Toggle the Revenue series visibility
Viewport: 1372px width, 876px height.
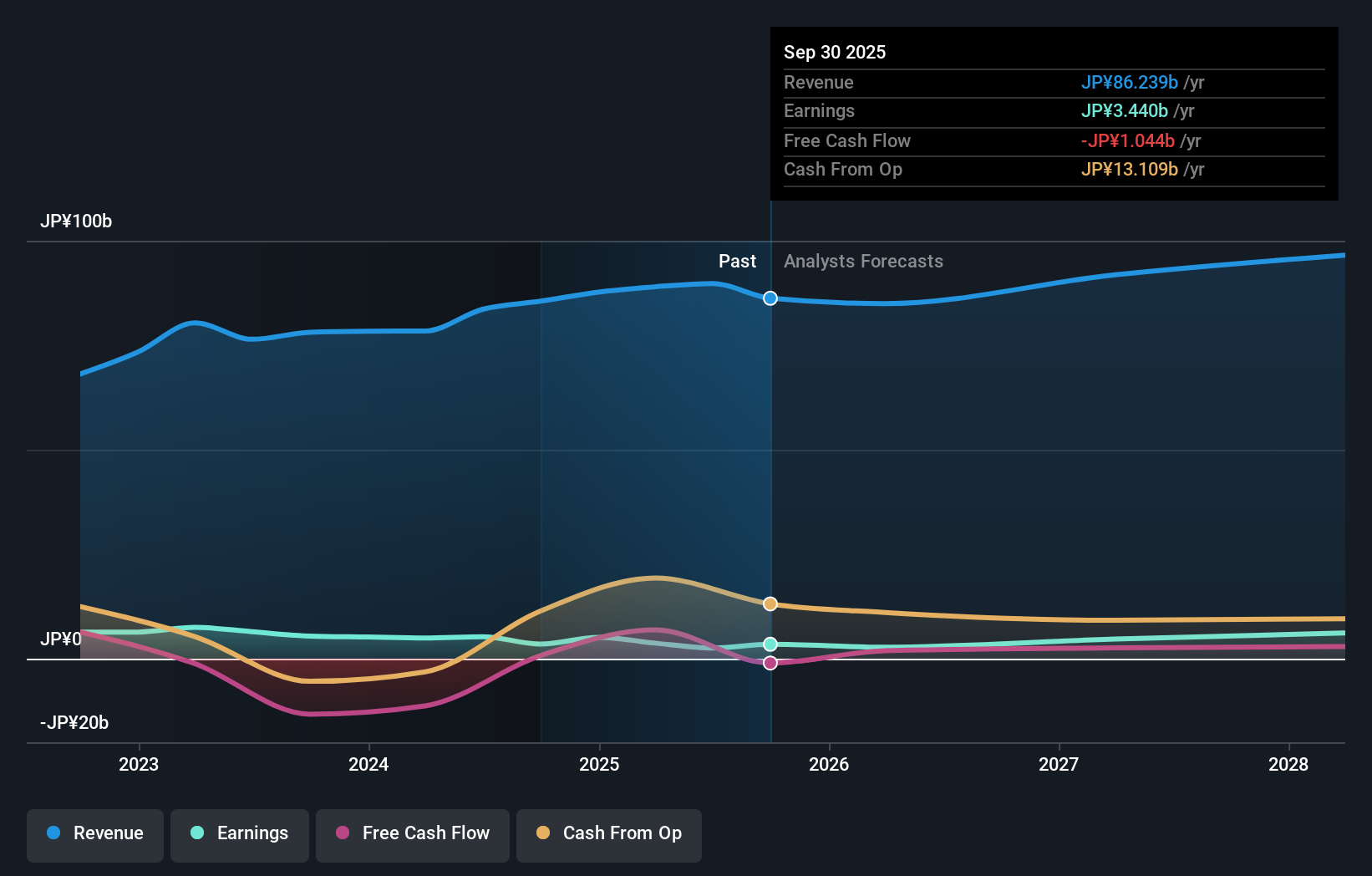pos(94,833)
